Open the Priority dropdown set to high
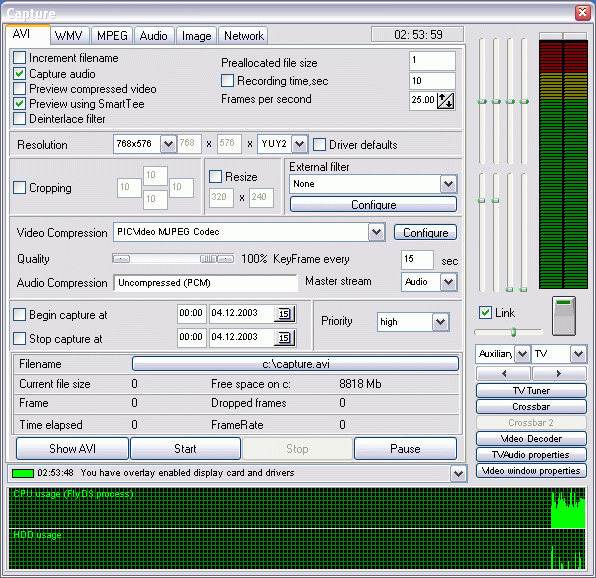This screenshot has height=578, width=596. pyautogui.click(x=441, y=322)
